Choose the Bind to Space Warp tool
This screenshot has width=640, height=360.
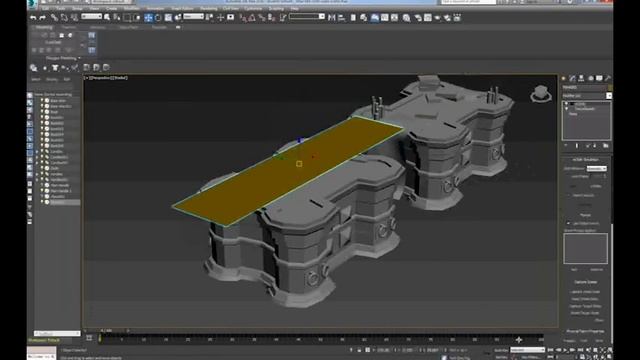pyautogui.click(x=74, y=18)
